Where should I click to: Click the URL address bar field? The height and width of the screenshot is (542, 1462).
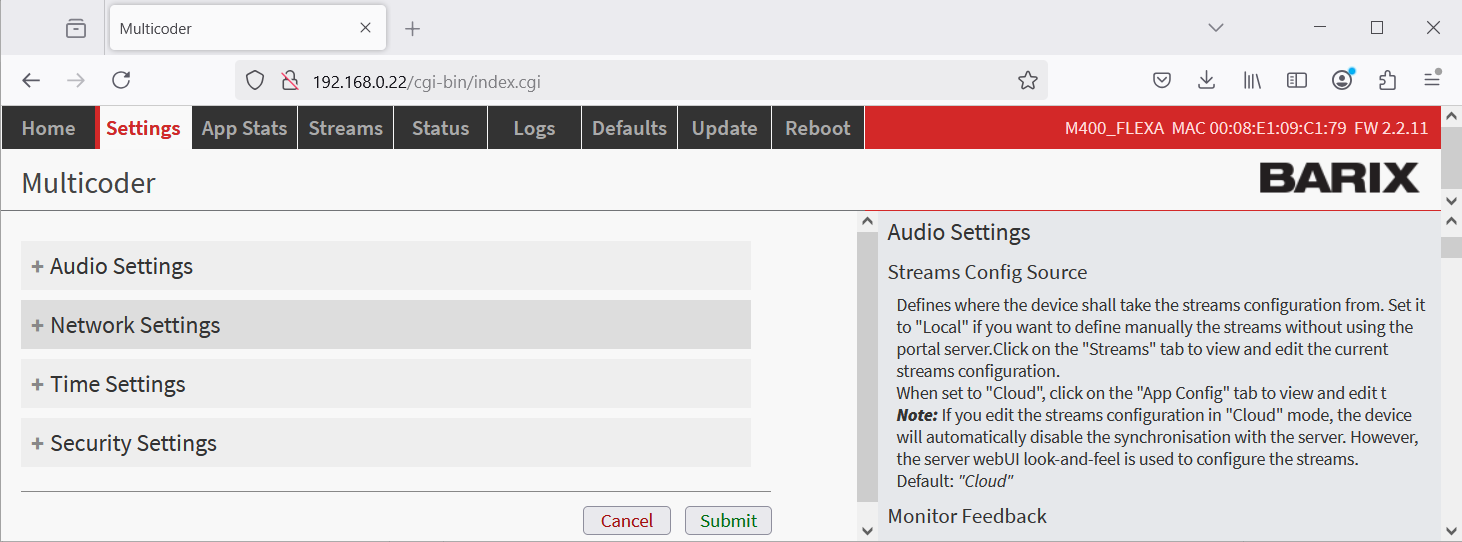point(650,81)
